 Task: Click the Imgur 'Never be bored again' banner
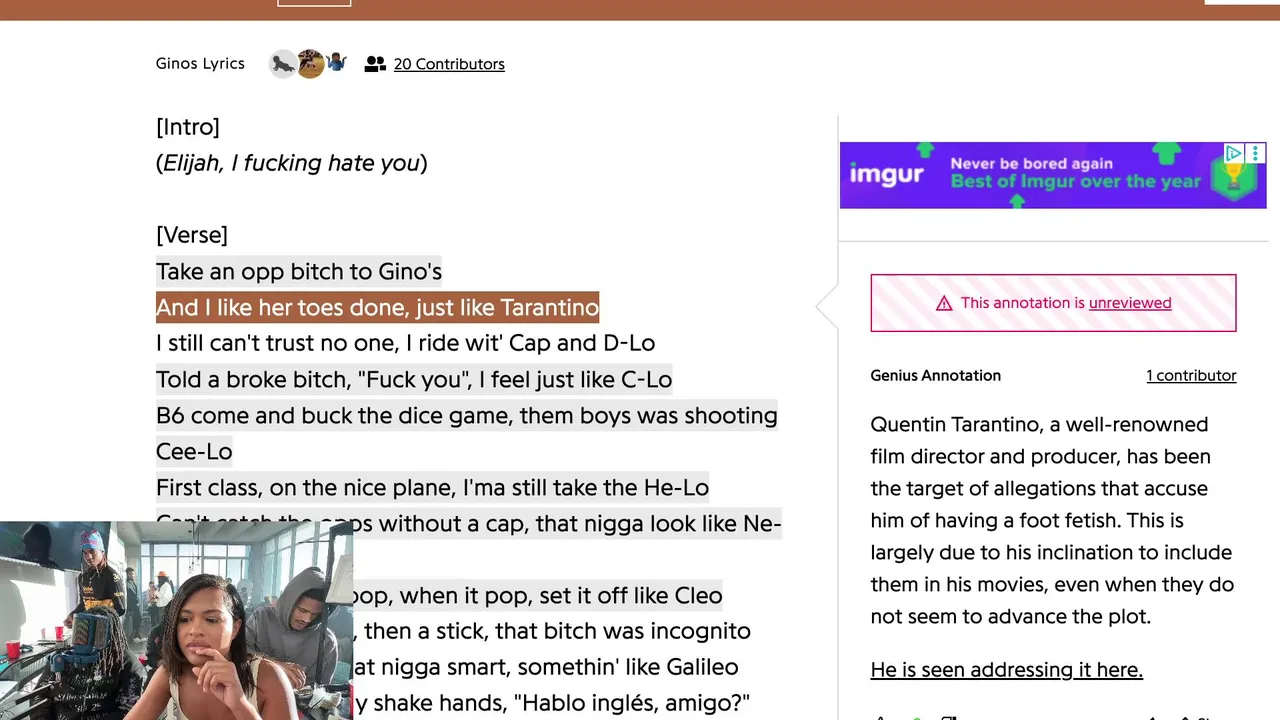(1053, 175)
